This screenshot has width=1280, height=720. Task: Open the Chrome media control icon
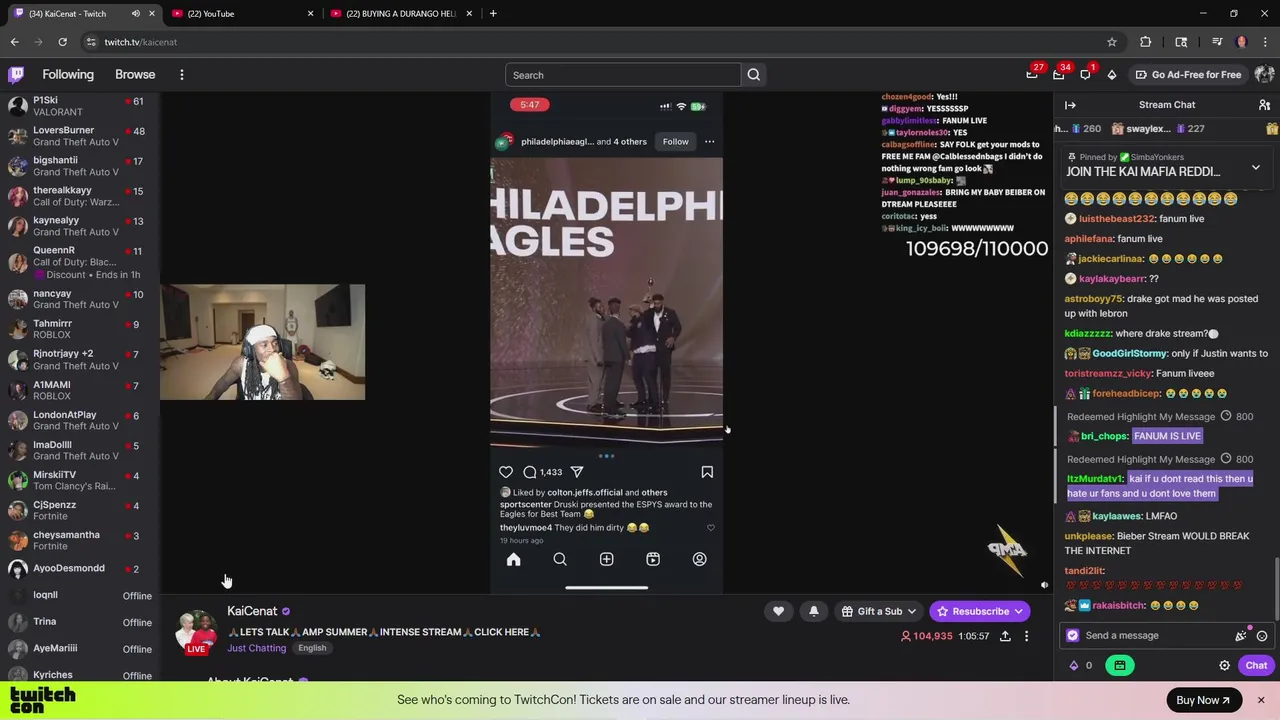point(1217,42)
